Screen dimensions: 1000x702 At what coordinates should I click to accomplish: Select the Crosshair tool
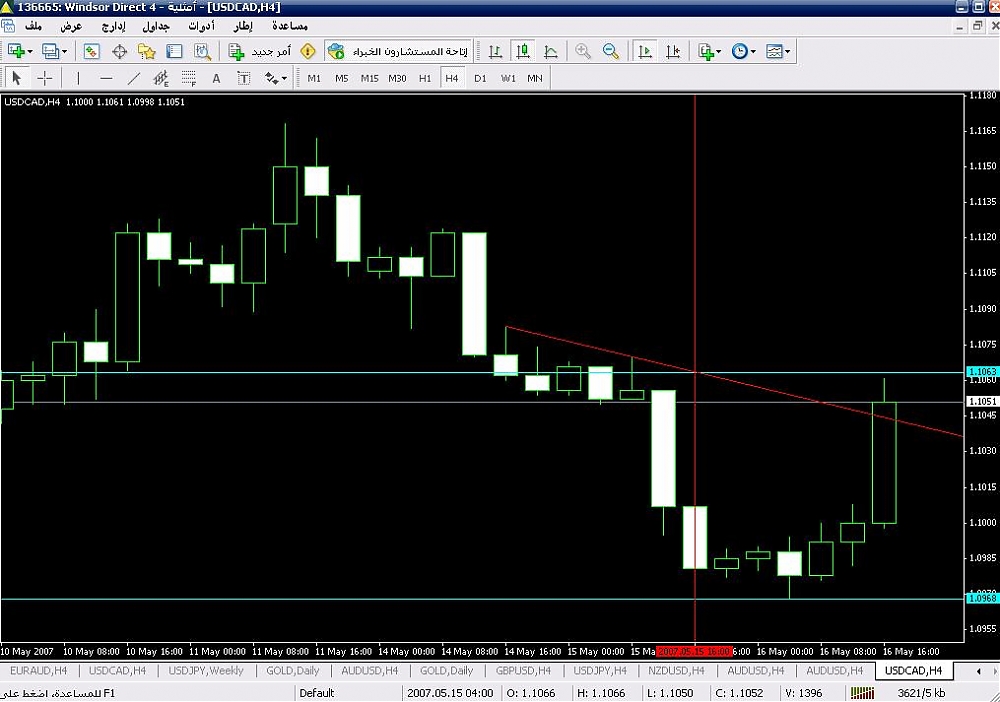[x=45, y=78]
